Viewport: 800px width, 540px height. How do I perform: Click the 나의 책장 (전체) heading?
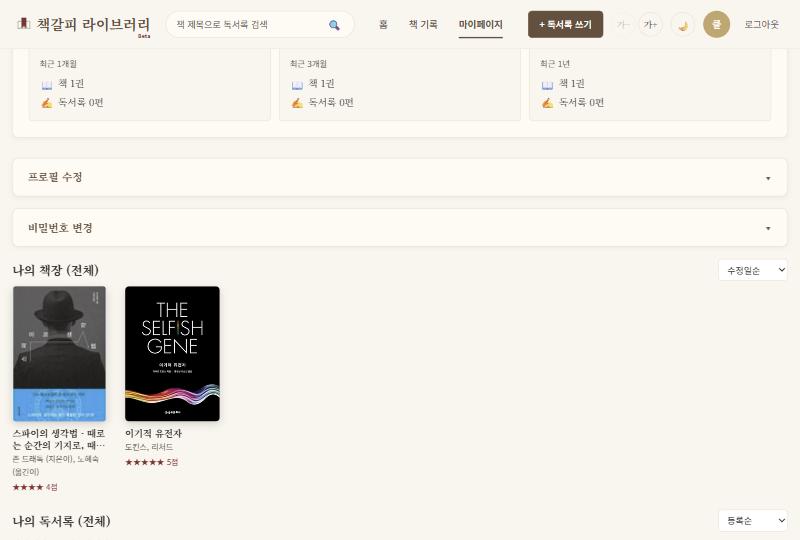(x=56, y=270)
